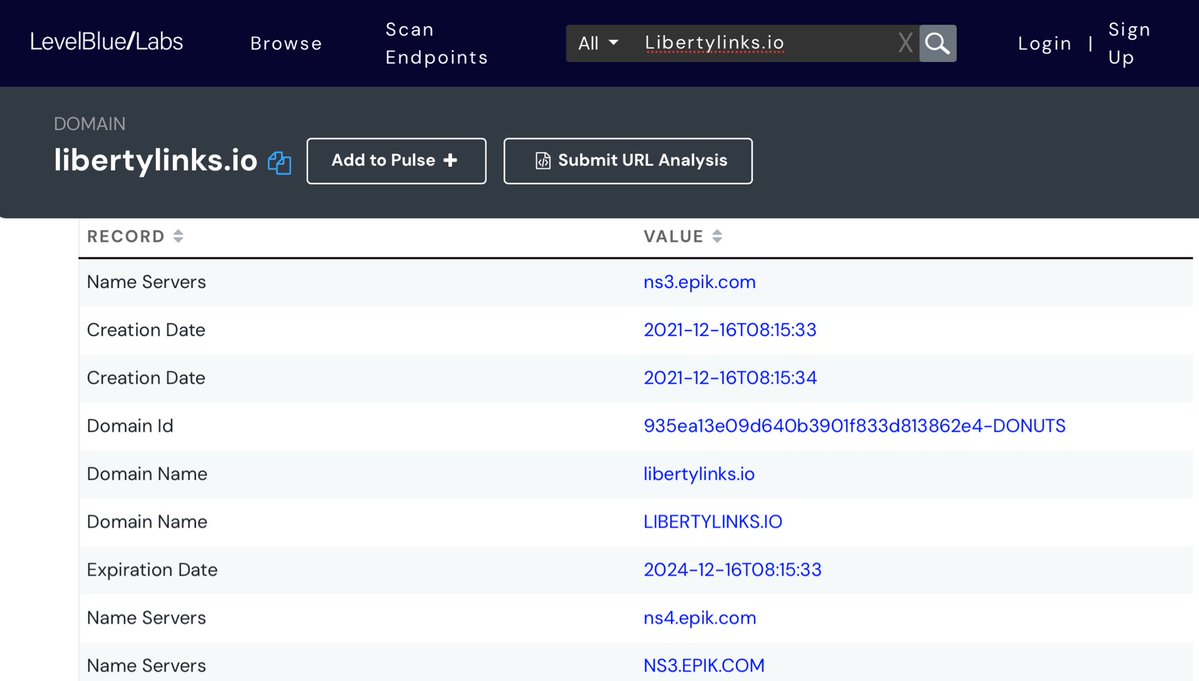1199x681 pixels.
Task: Click the magnifying glass search icon
Action: (937, 43)
